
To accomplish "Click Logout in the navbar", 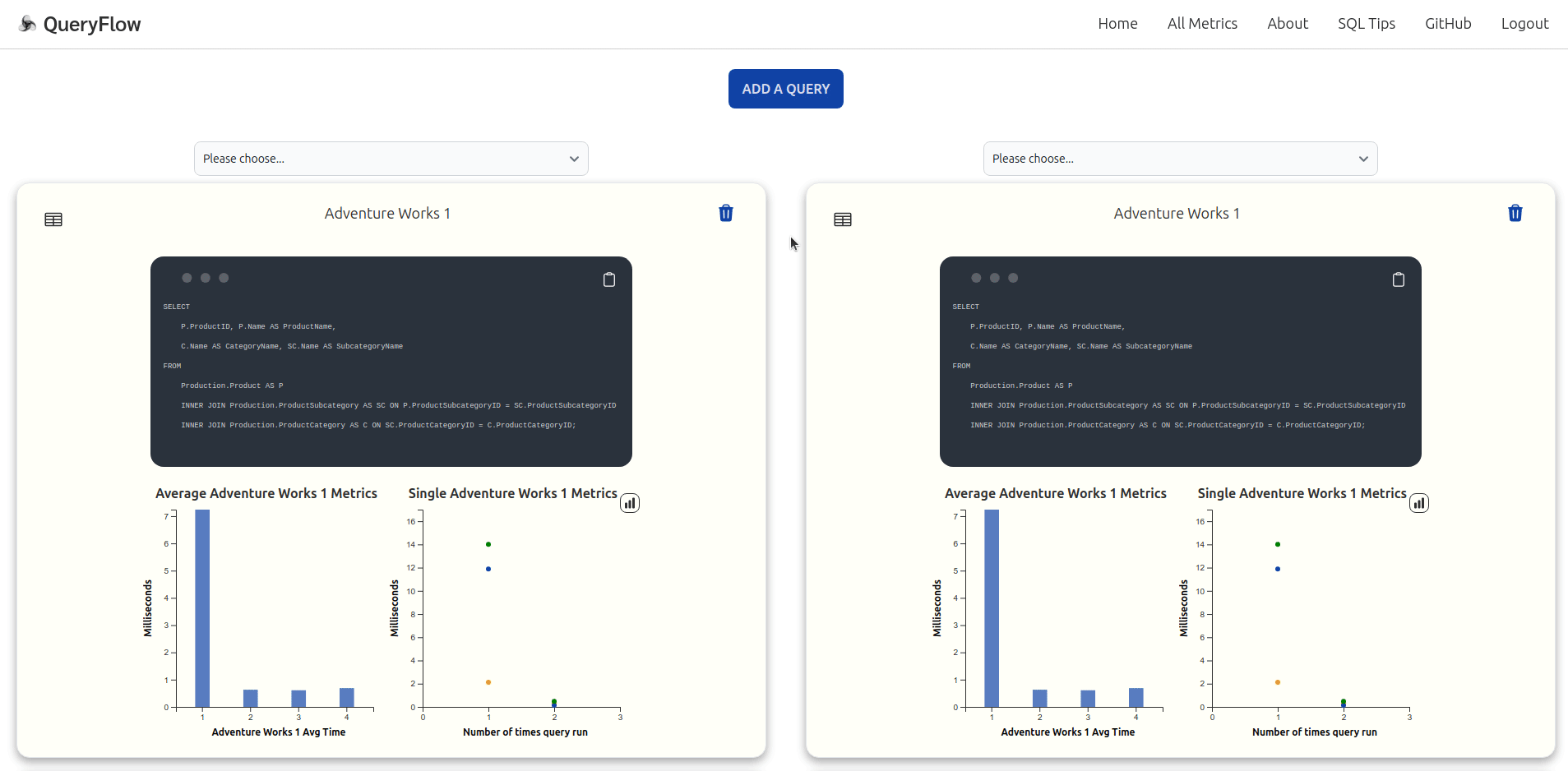I will coord(1524,24).
